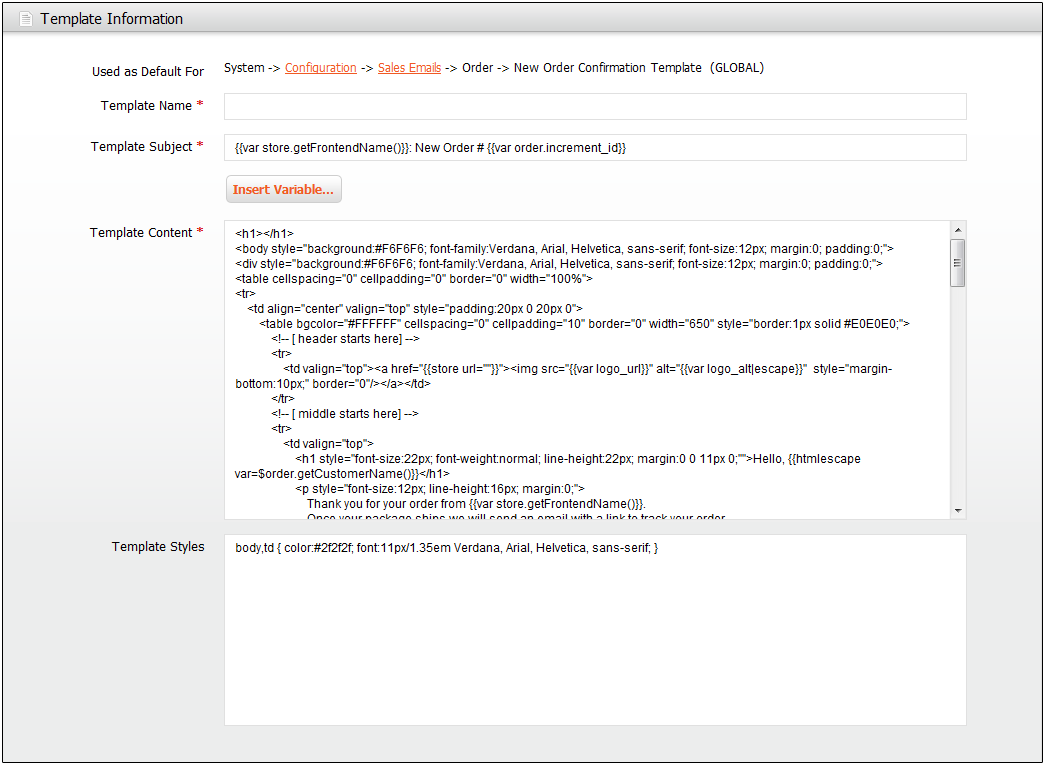The width and height of the screenshot is (1047, 767).
Task: Click the scroll up arrow in Template Content
Action: click(957, 230)
